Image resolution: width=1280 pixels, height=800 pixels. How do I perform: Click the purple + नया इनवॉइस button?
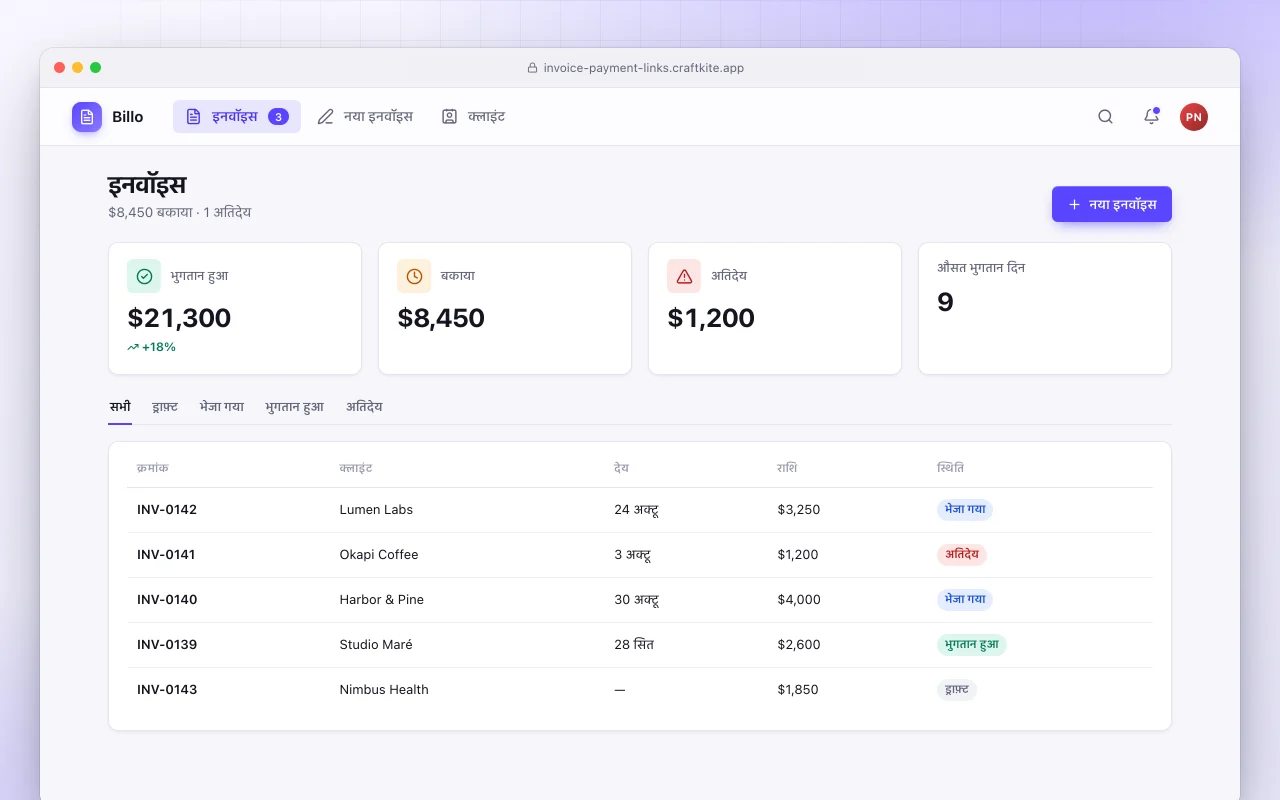point(1112,204)
